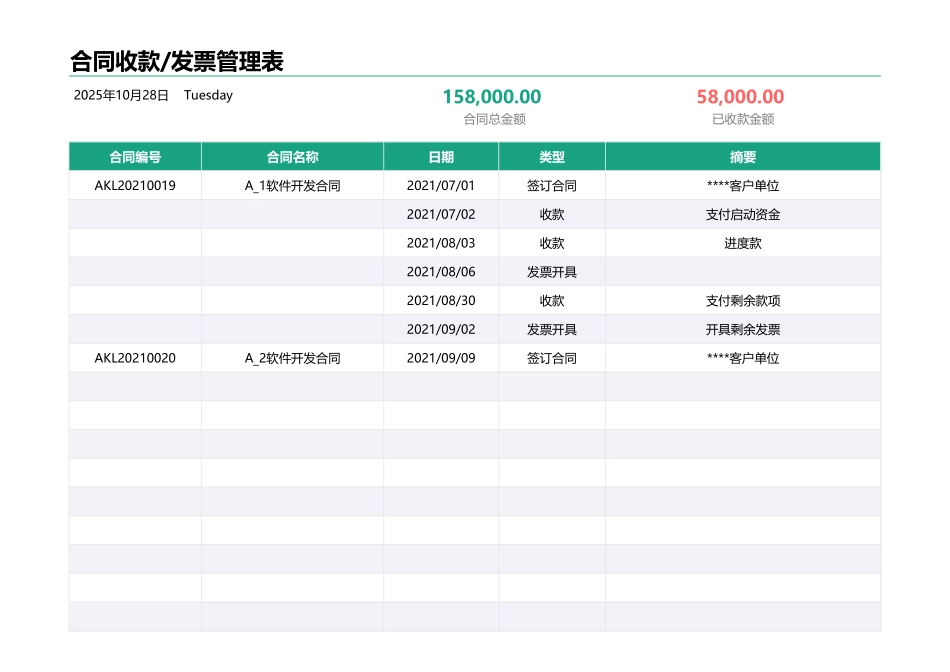Image resolution: width=950 pixels, height=672 pixels.
Task: Select the 摘要 column header
Action: point(742,156)
